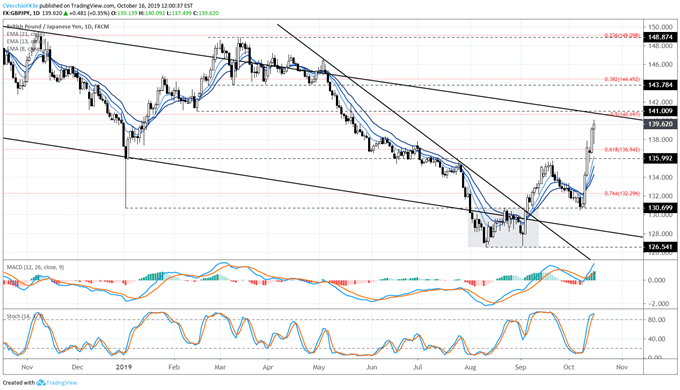Click the gray shaded rectangle near August lows
Screen dimensions: 680x390
click(503, 228)
